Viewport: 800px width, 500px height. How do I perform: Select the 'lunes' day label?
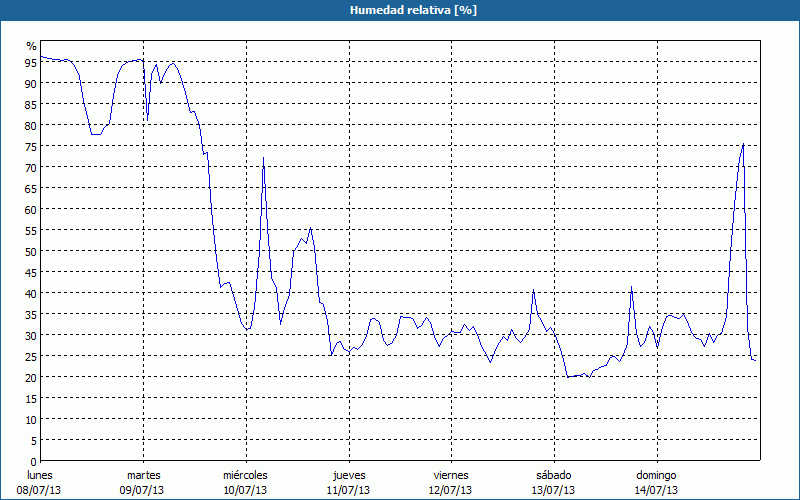[x=40, y=475]
